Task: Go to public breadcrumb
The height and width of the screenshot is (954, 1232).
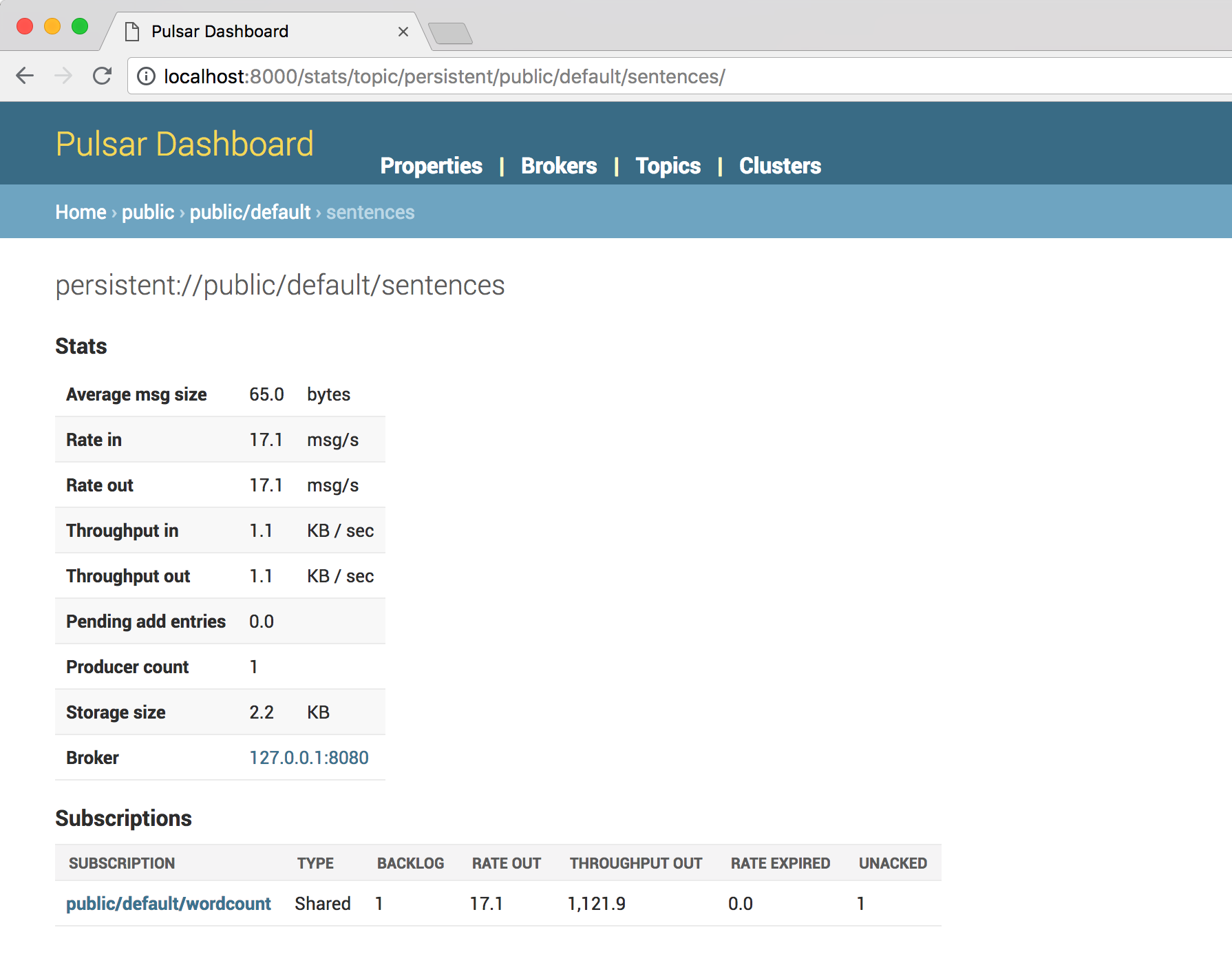Action: tap(148, 212)
